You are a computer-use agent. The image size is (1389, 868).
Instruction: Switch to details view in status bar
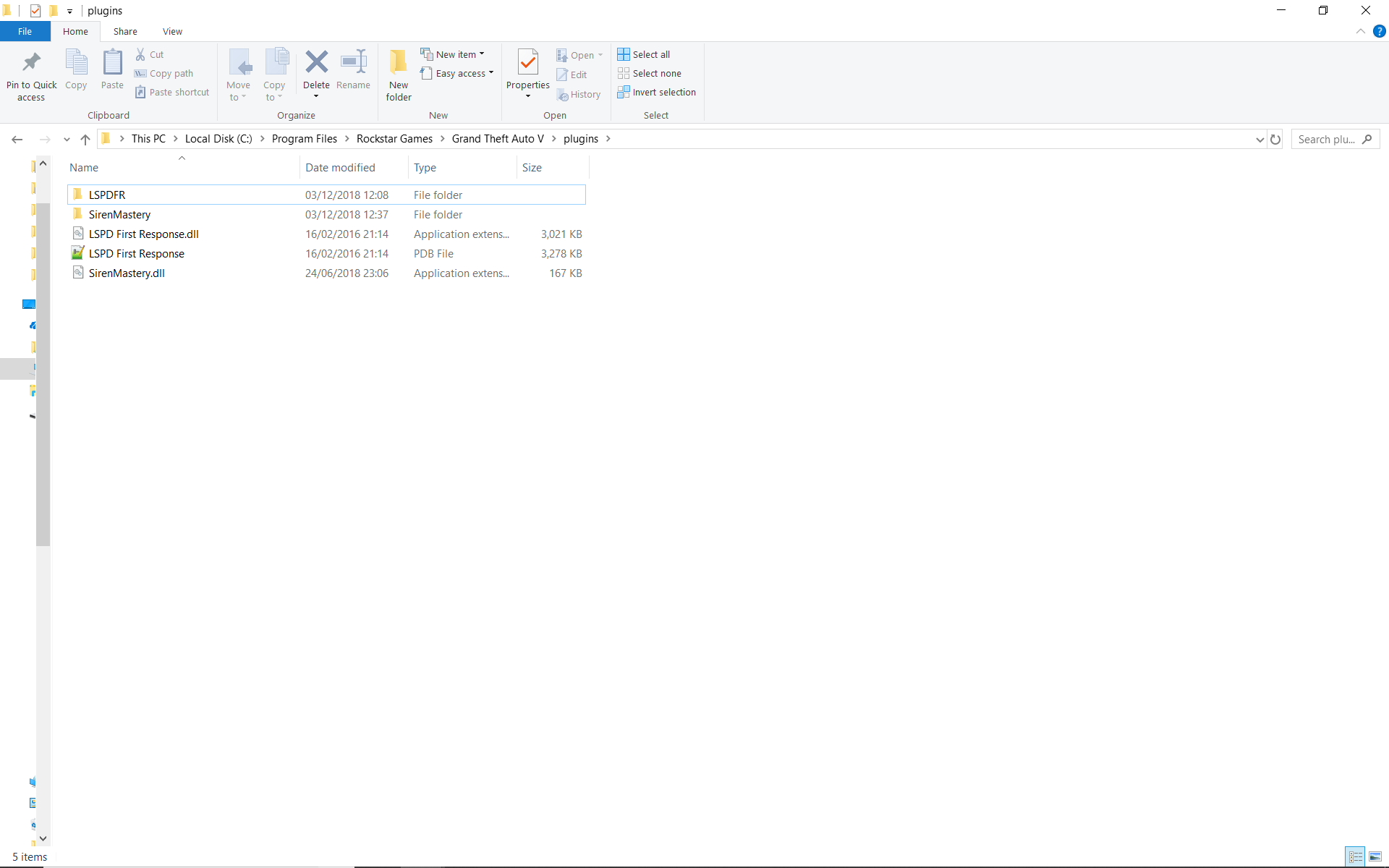(x=1356, y=857)
